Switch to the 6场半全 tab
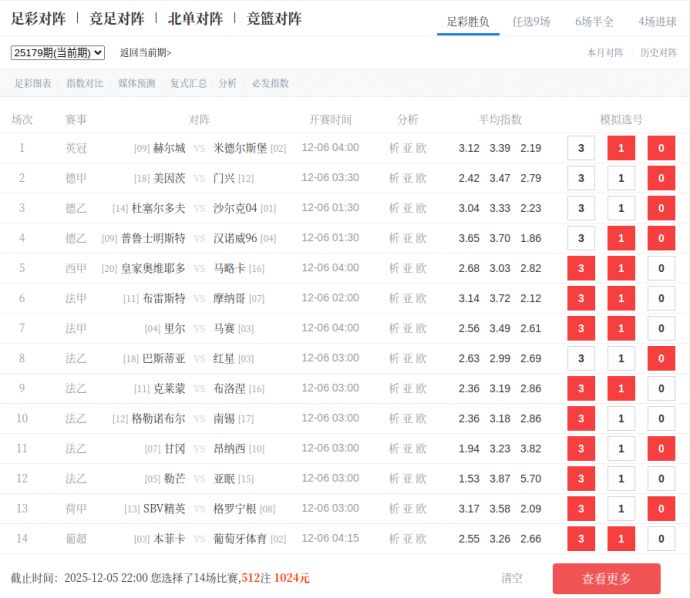Screen dimensions: 690x598 pyautogui.click(x=594, y=21)
